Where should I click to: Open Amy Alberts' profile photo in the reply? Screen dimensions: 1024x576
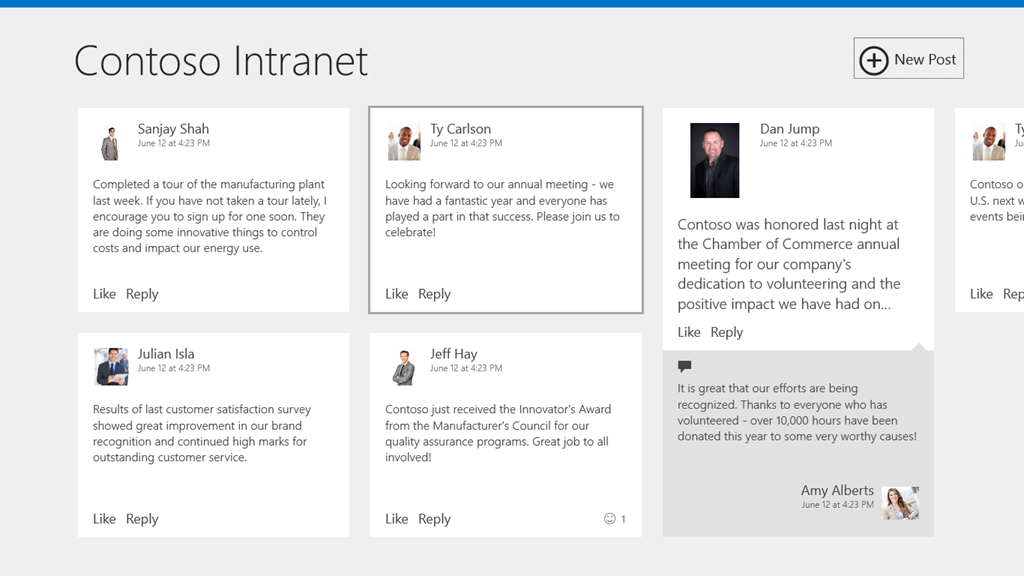pyautogui.click(x=901, y=503)
